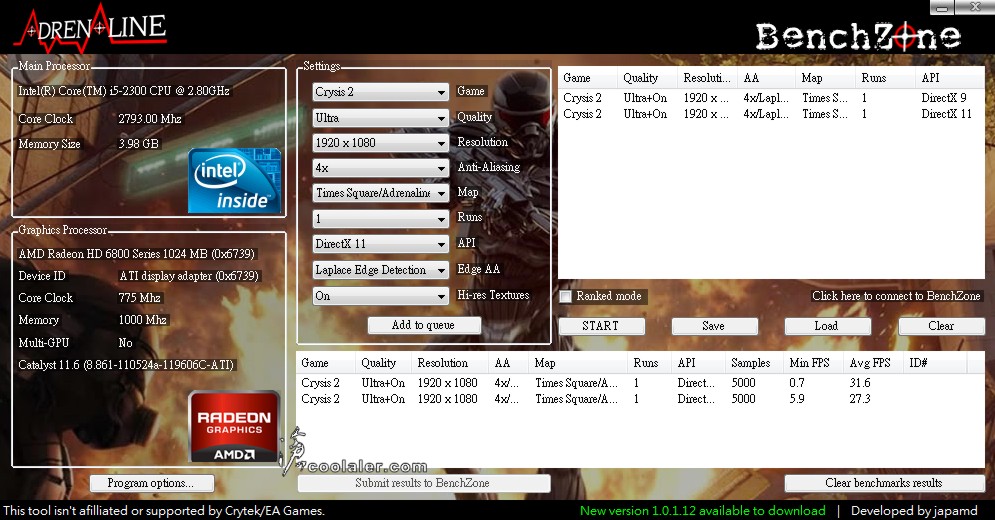The height and width of the screenshot is (520, 995).
Task: Click results Avg FPS column header
Action: click(873, 363)
